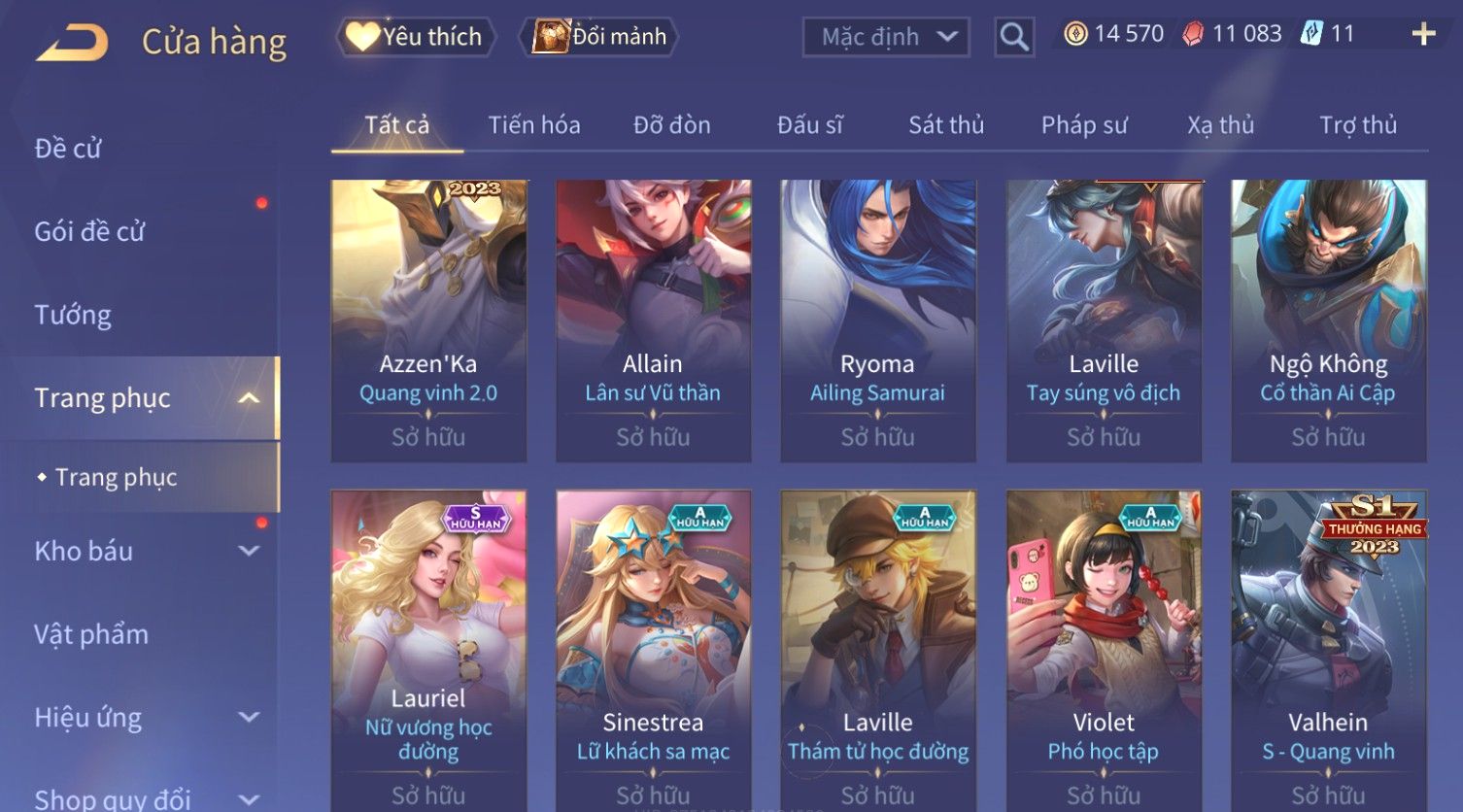1463x812 pixels.
Task: Open Đổi mảnh fragment exchange
Action: (599, 37)
